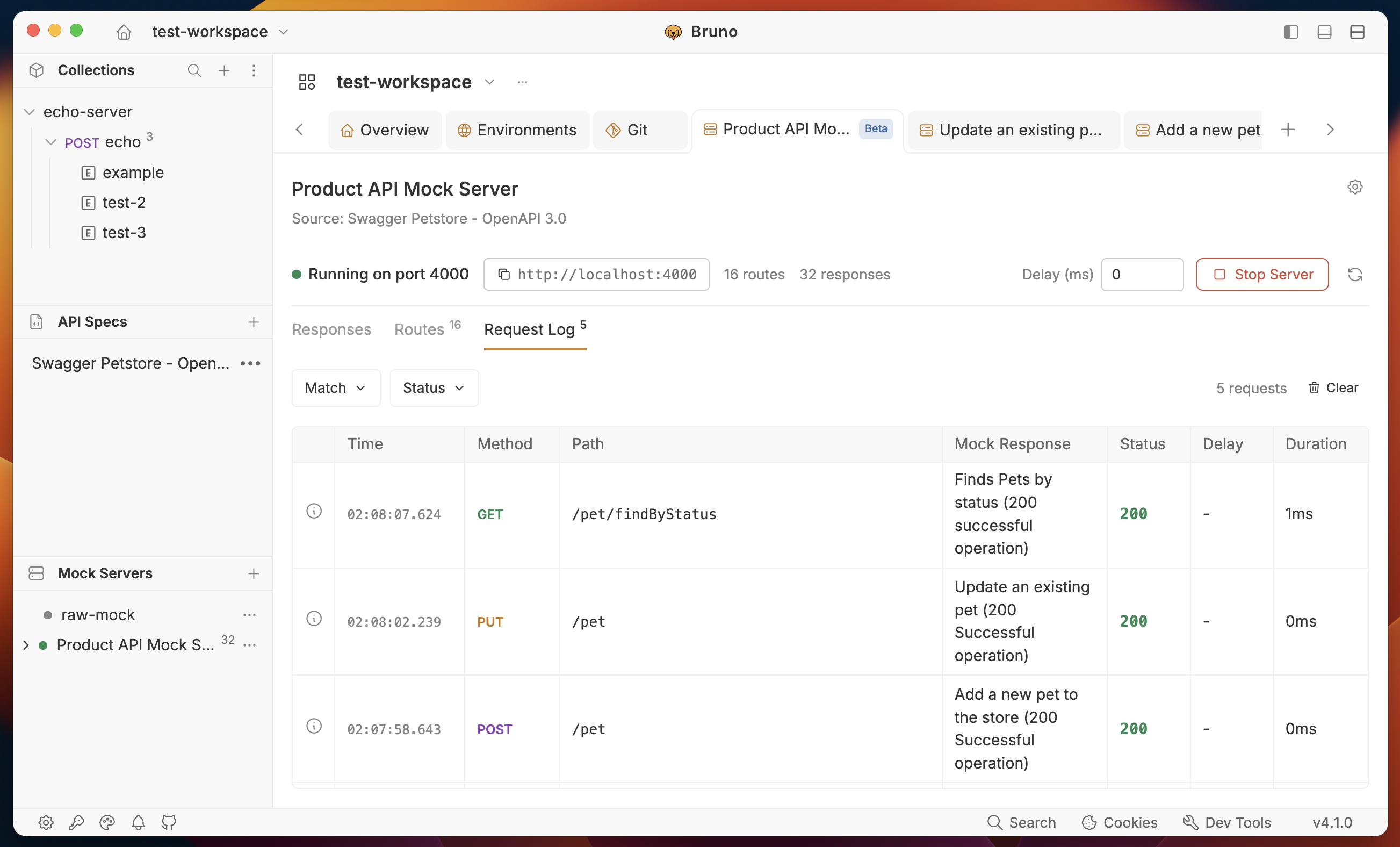Focus the Delay (ms) input field
The image size is (1400, 847).
(1142, 275)
